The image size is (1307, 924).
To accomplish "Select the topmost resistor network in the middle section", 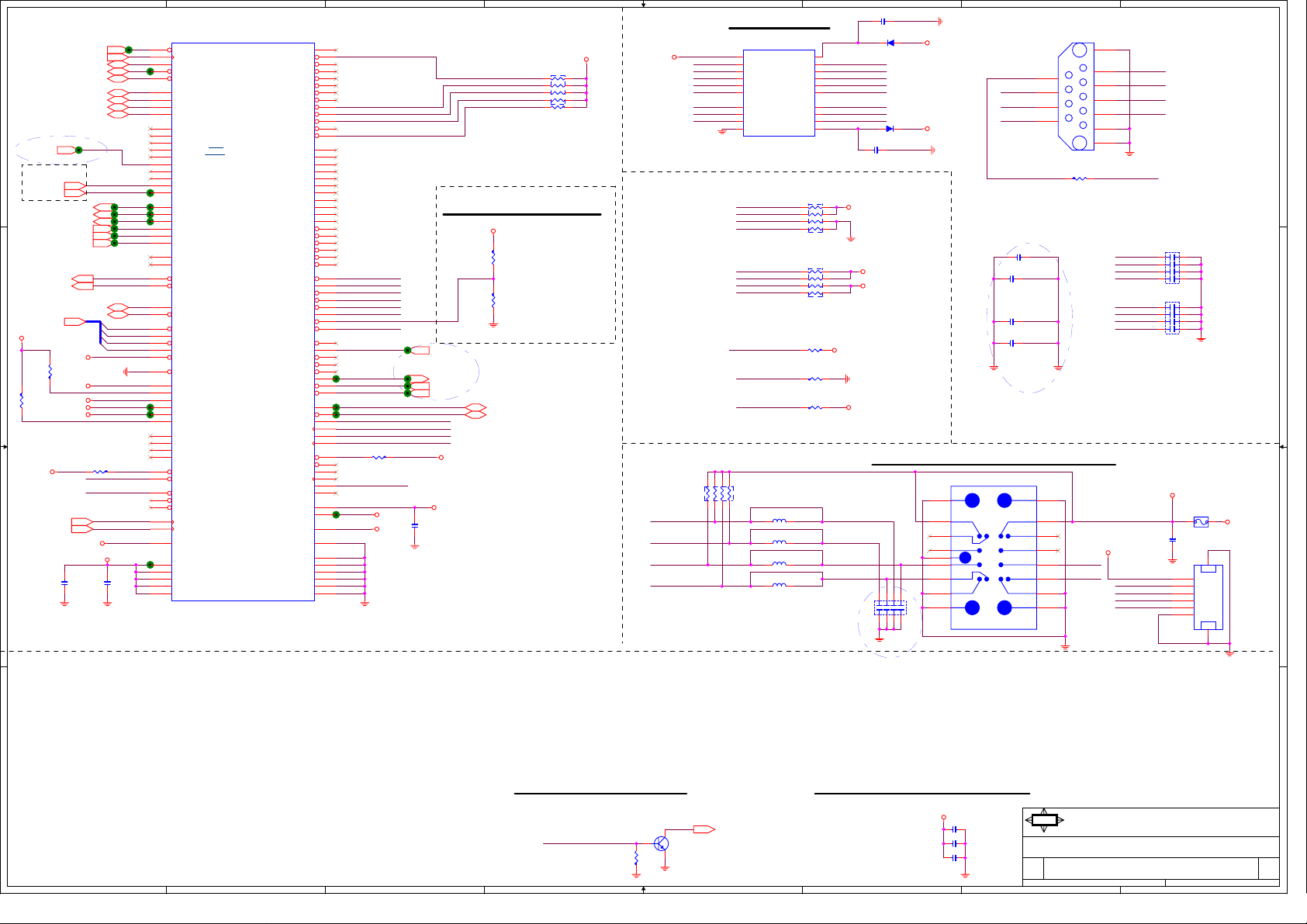I will click(815, 218).
